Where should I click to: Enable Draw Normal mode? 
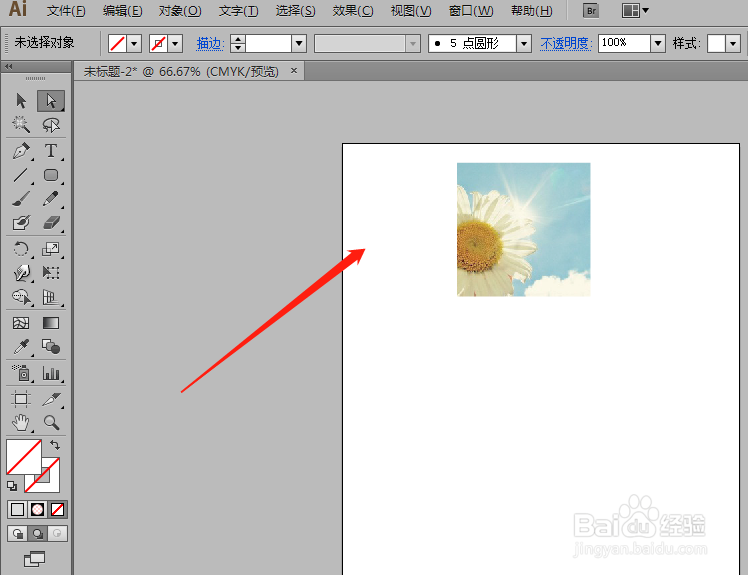click(x=18, y=533)
